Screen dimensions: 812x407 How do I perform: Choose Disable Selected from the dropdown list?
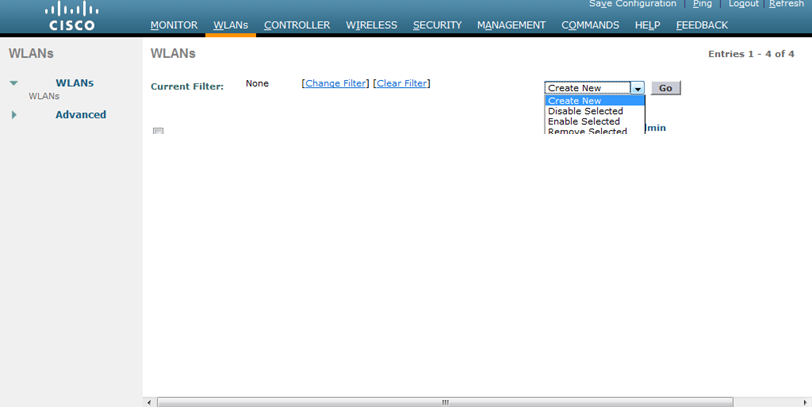(x=585, y=111)
